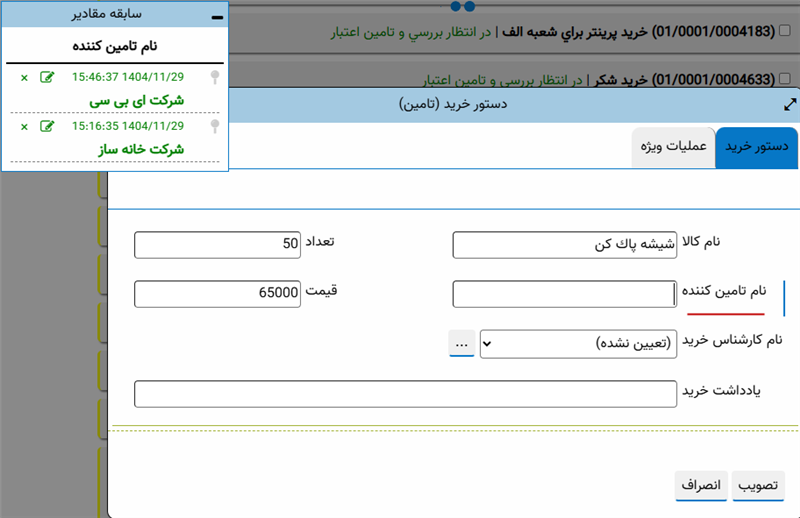Click the تصویب button
This screenshot has width=800, height=518.
coord(759,484)
